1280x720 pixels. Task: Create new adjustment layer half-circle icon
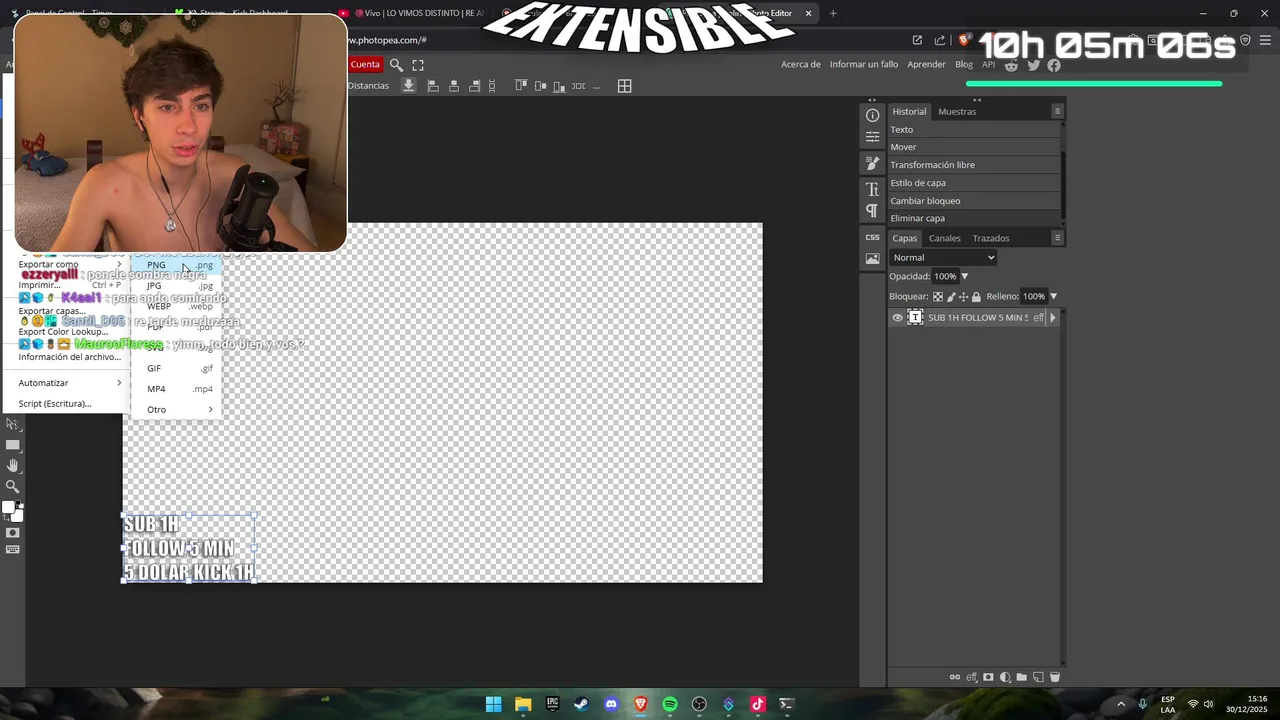(1005, 677)
